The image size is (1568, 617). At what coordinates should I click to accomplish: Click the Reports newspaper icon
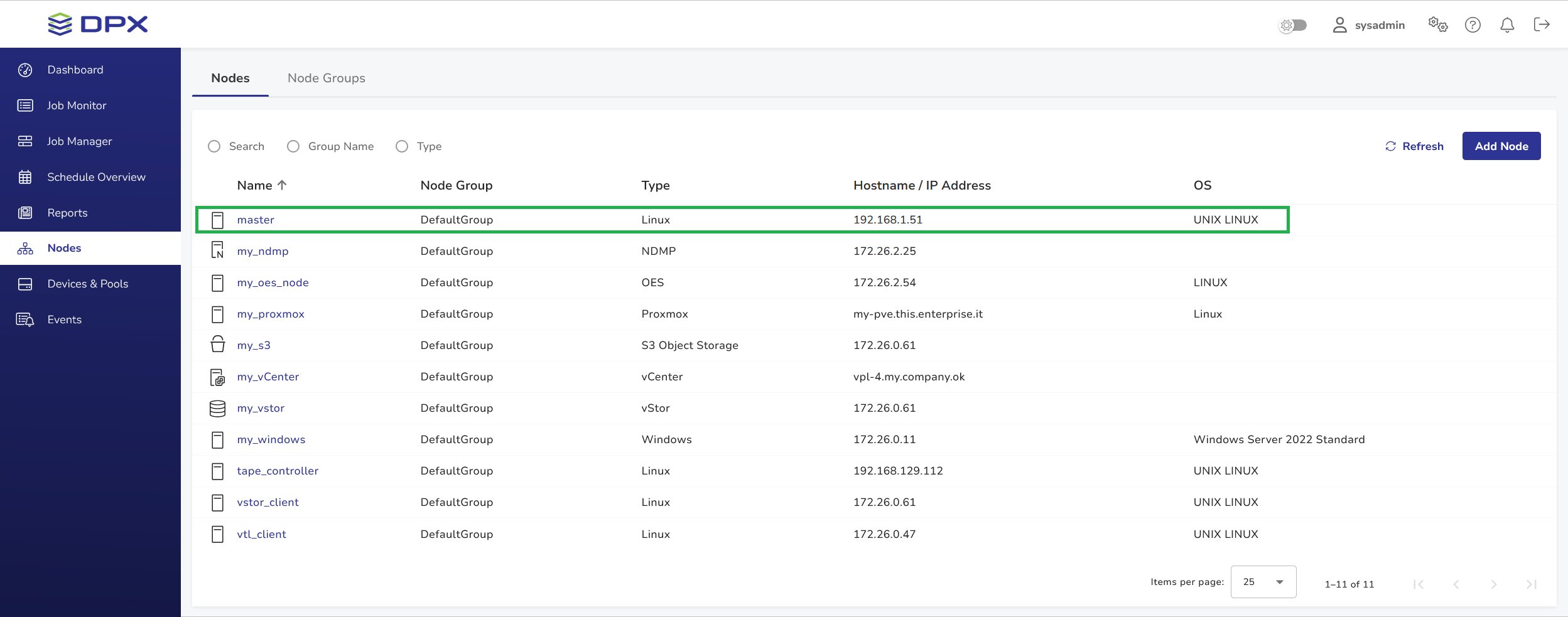coord(25,213)
